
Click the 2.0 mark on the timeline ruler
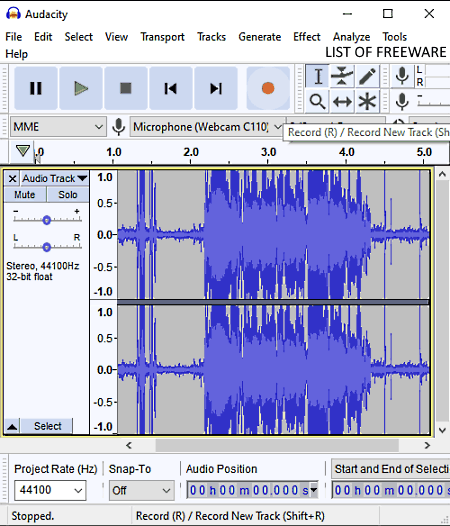[191, 153]
